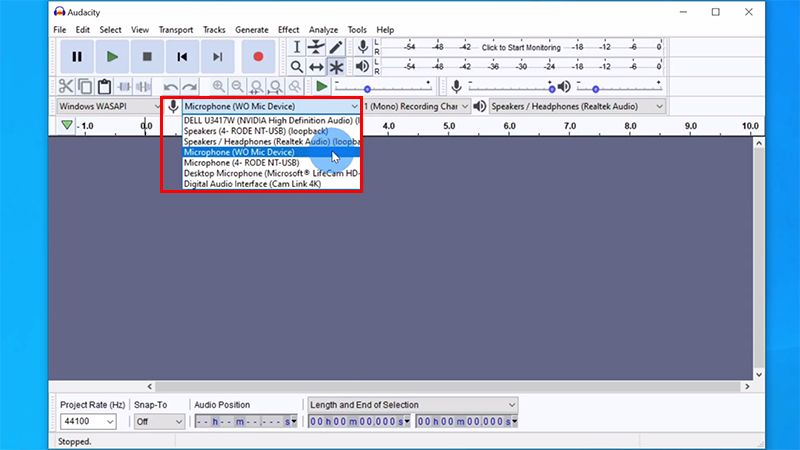Choose Microphone (4- RODE NT-USB) from list

(x=241, y=163)
